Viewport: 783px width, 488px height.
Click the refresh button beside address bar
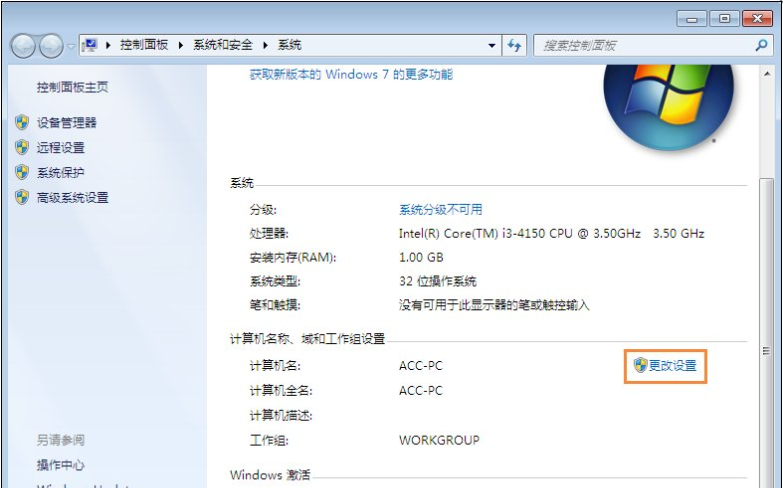514,45
